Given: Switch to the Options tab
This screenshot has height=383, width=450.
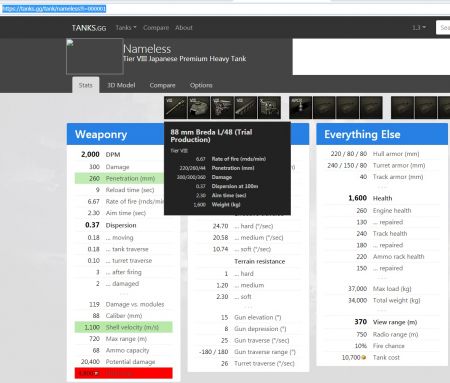Looking at the screenshot, I should pyautogui.click(x=201, y=85).
